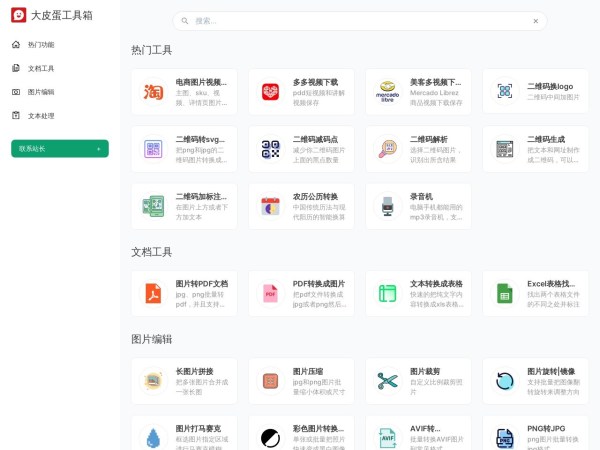This screenshot has width=600, height=450.
Task: Click the 大皮蛋工具箱 logo icon
Action: (18, 15)
